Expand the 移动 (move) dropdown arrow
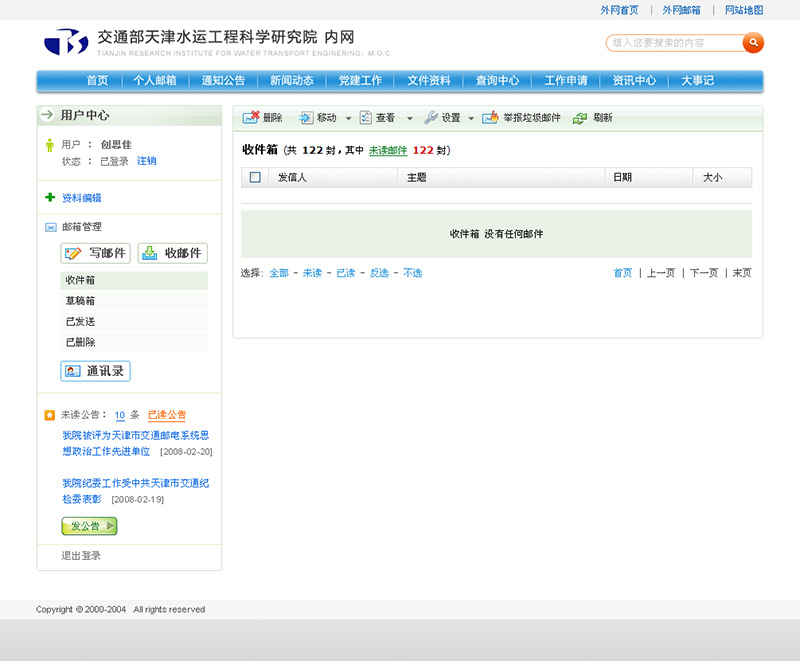800x661 pixels. [349, 118]
